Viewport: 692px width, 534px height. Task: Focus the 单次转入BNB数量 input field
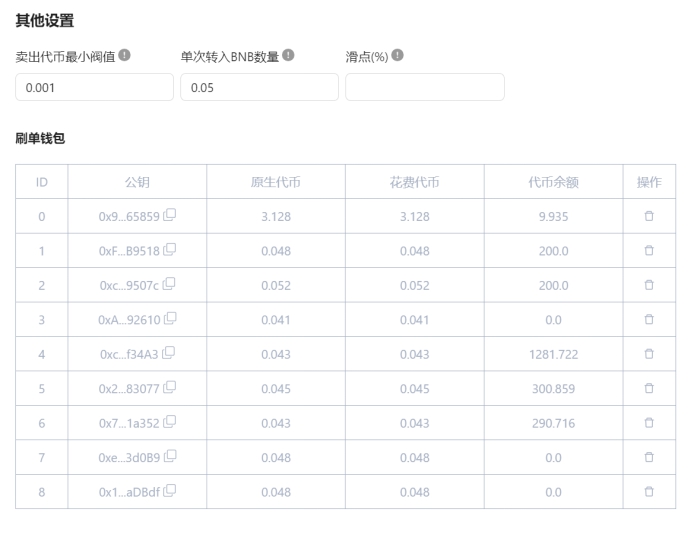pos(258,87)
